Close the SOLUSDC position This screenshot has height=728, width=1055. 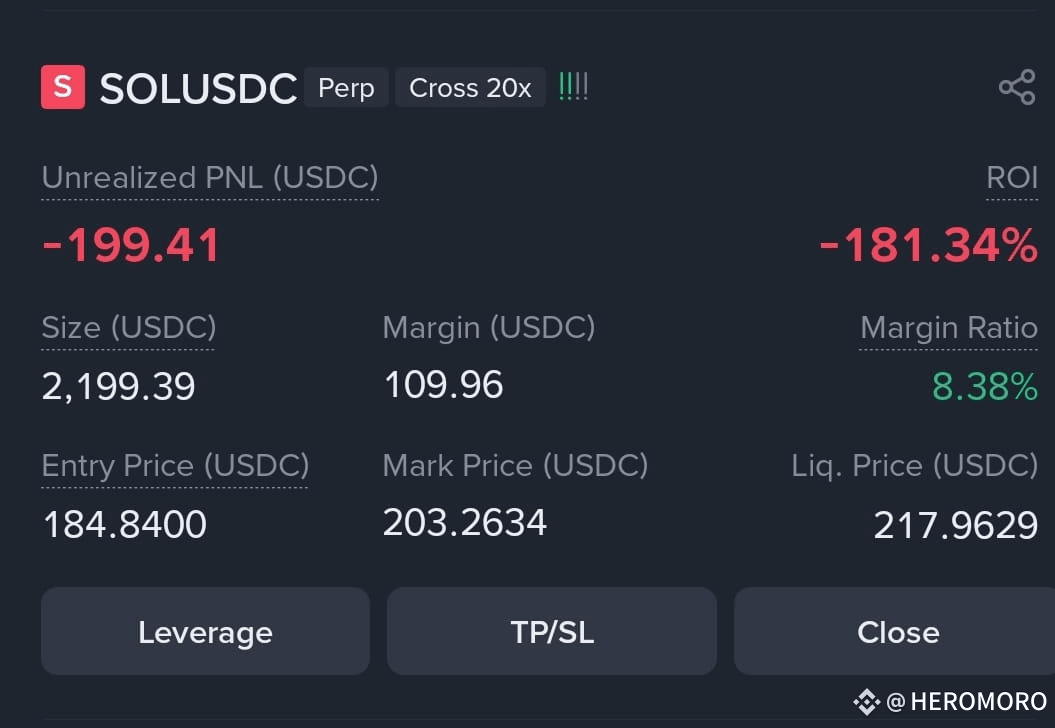pyautogui.click(x=895, y=631)
